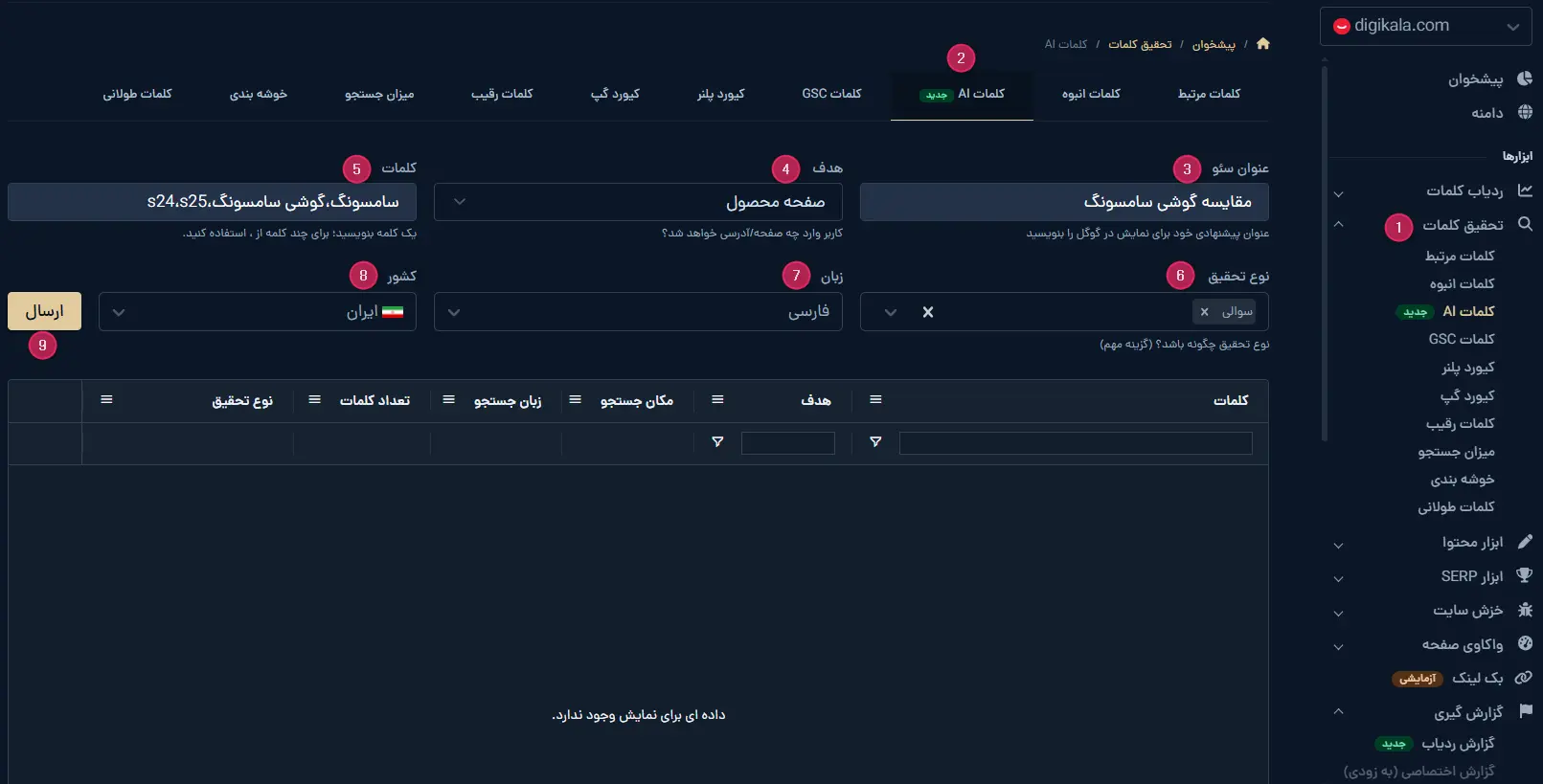
Task: Open the تعداد کلمات column menu icon
Action: [x=314, y=400]
